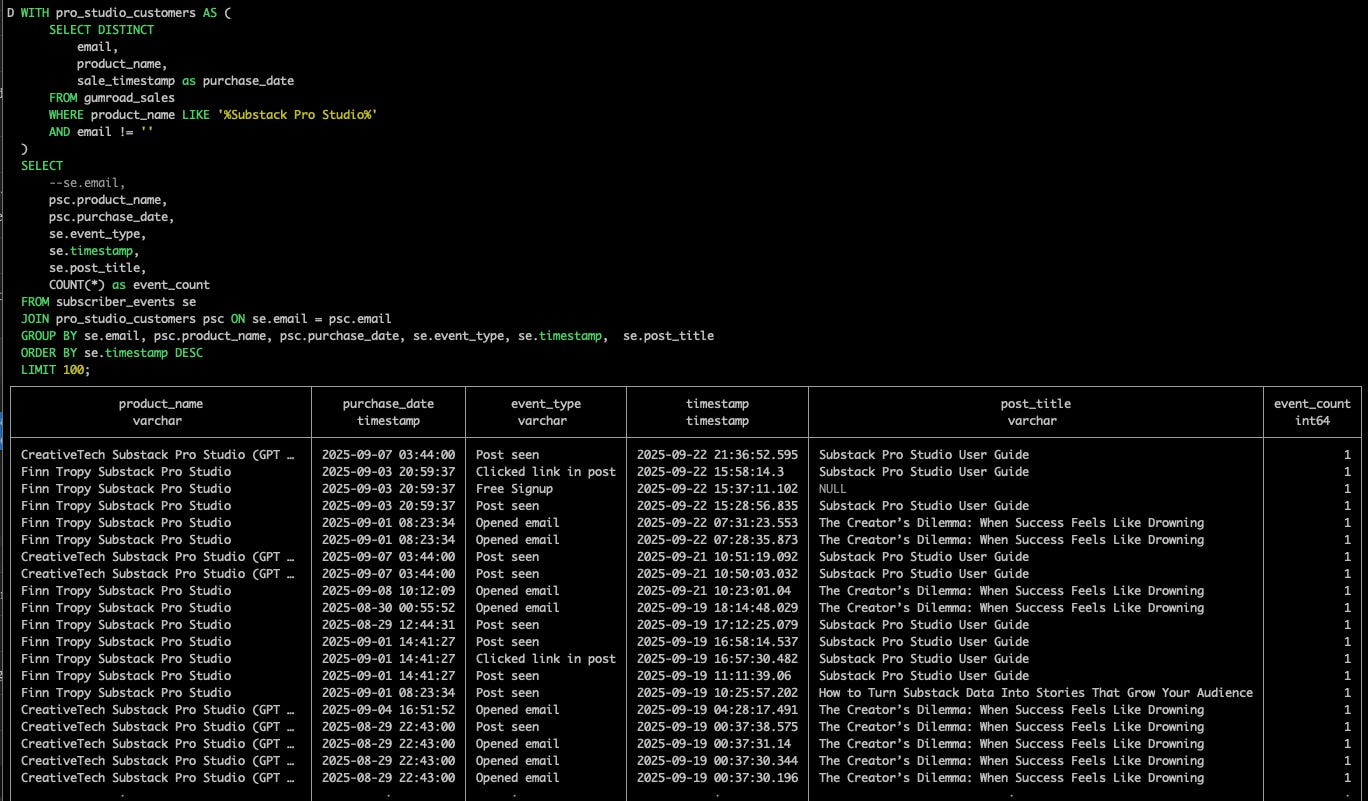
Task: Click the commented '--se.email,' line
Action: (87, 183)
